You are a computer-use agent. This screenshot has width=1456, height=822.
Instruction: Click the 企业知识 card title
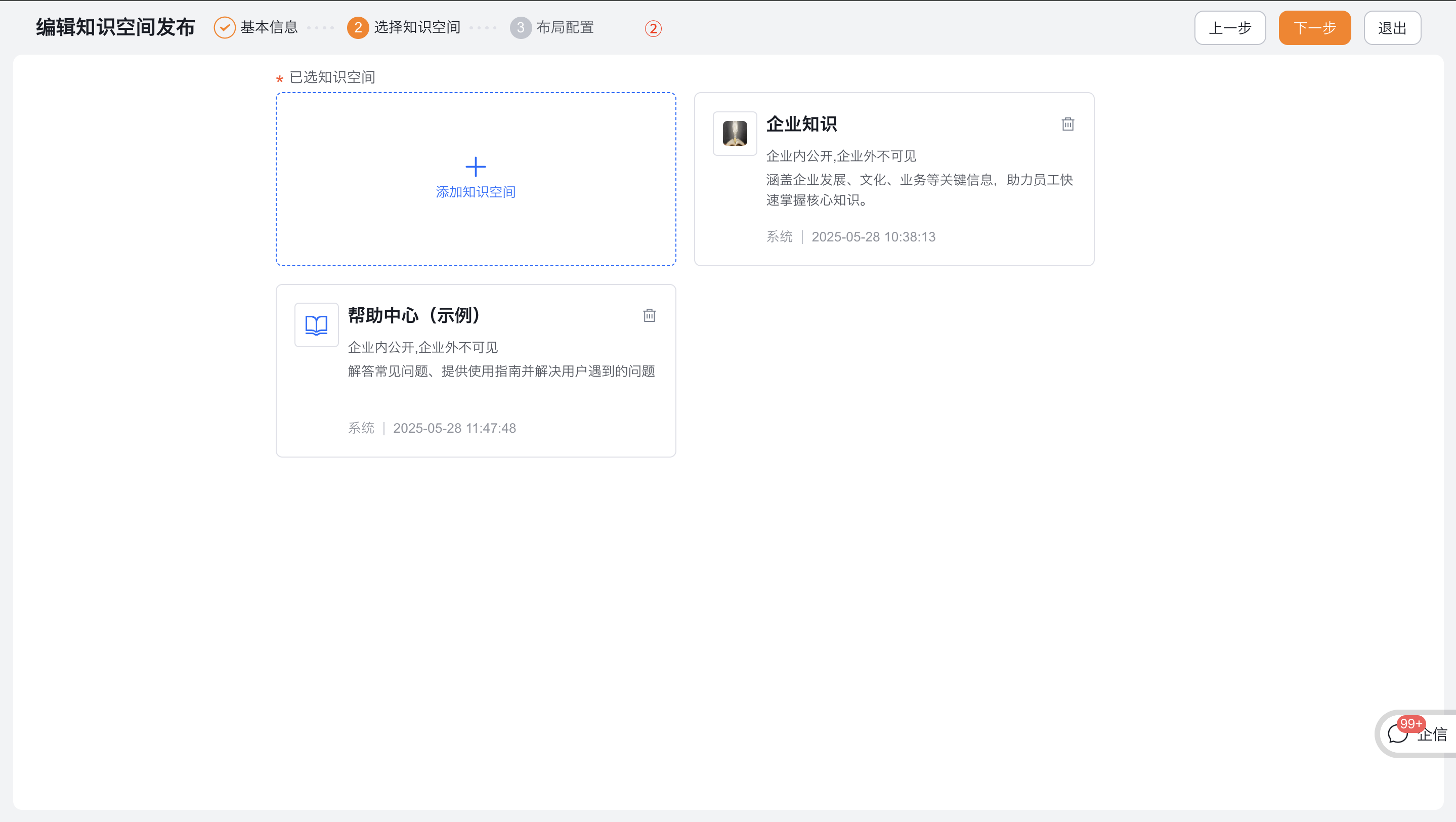(x=802, y=125)
